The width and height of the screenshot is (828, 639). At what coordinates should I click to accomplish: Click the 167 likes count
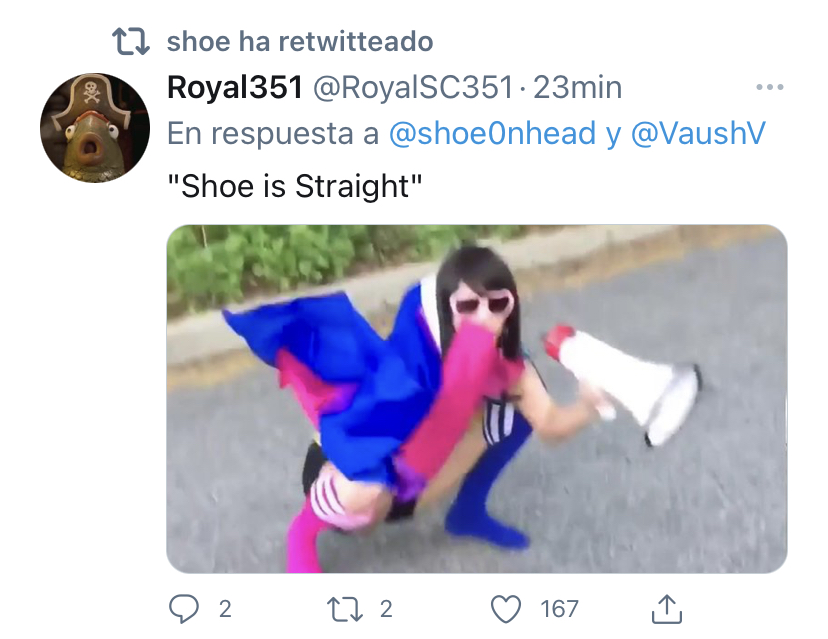tap(559, 609)
